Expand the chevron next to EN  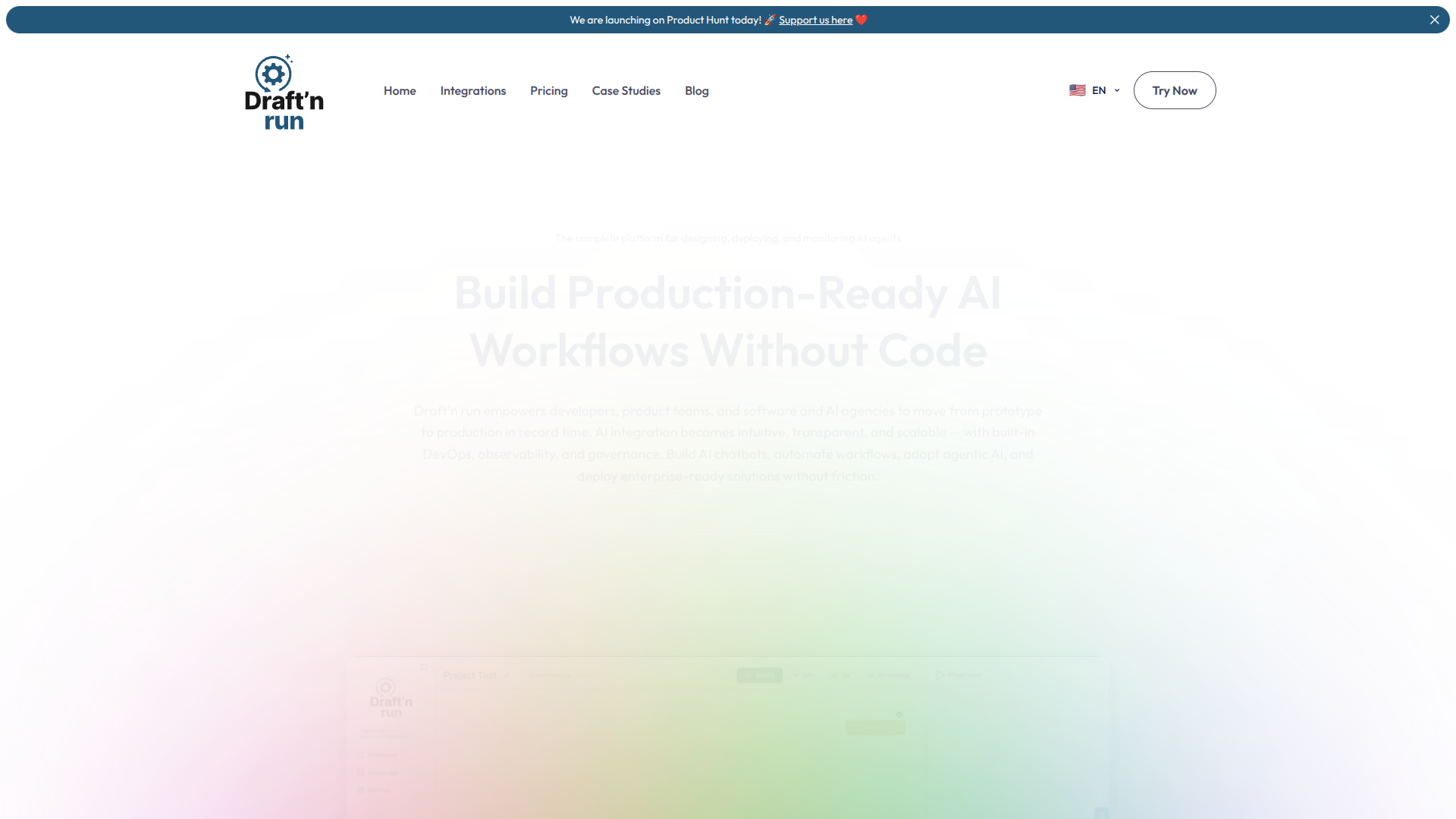tap(1117, 90)
